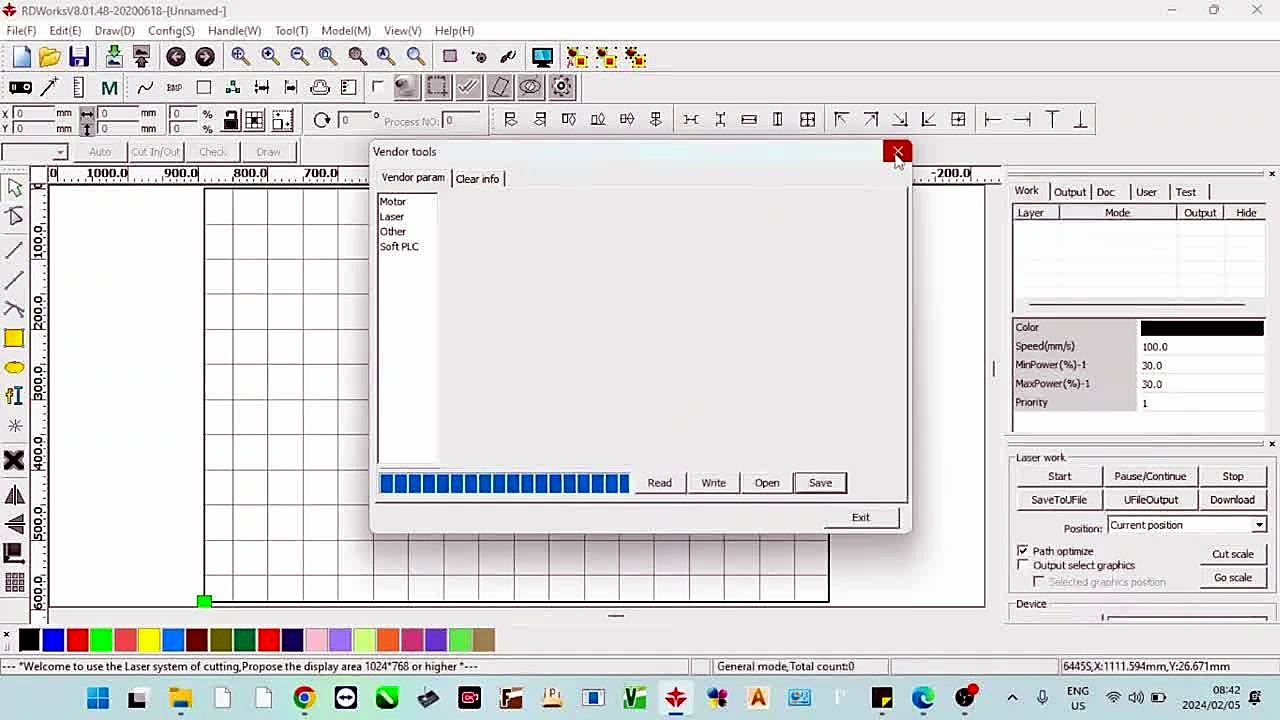Save the file with floppy disk icon
Screen dimensions: 1280x720
[79, 57]
